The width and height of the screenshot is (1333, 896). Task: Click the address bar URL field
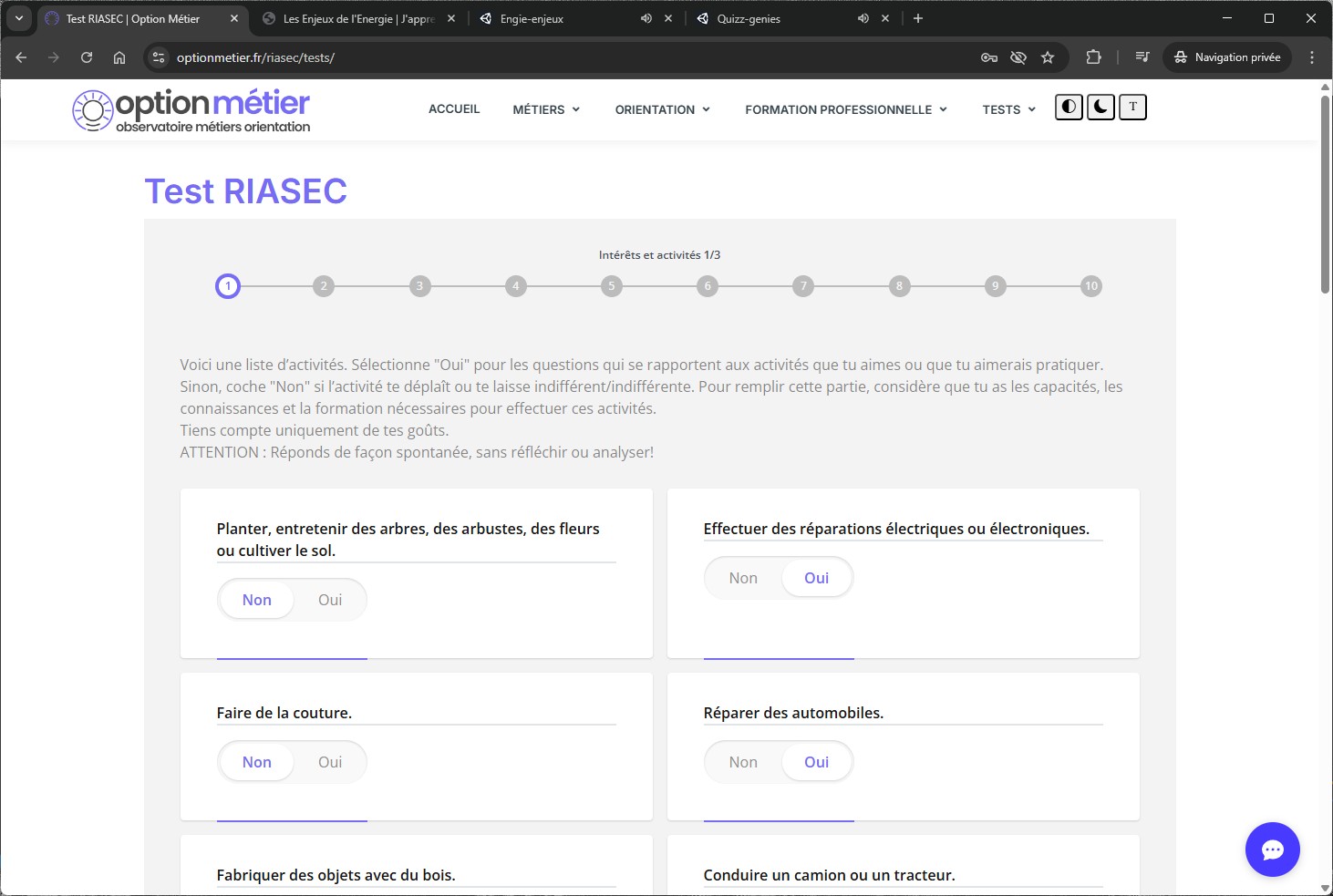[x=547, y=57]
